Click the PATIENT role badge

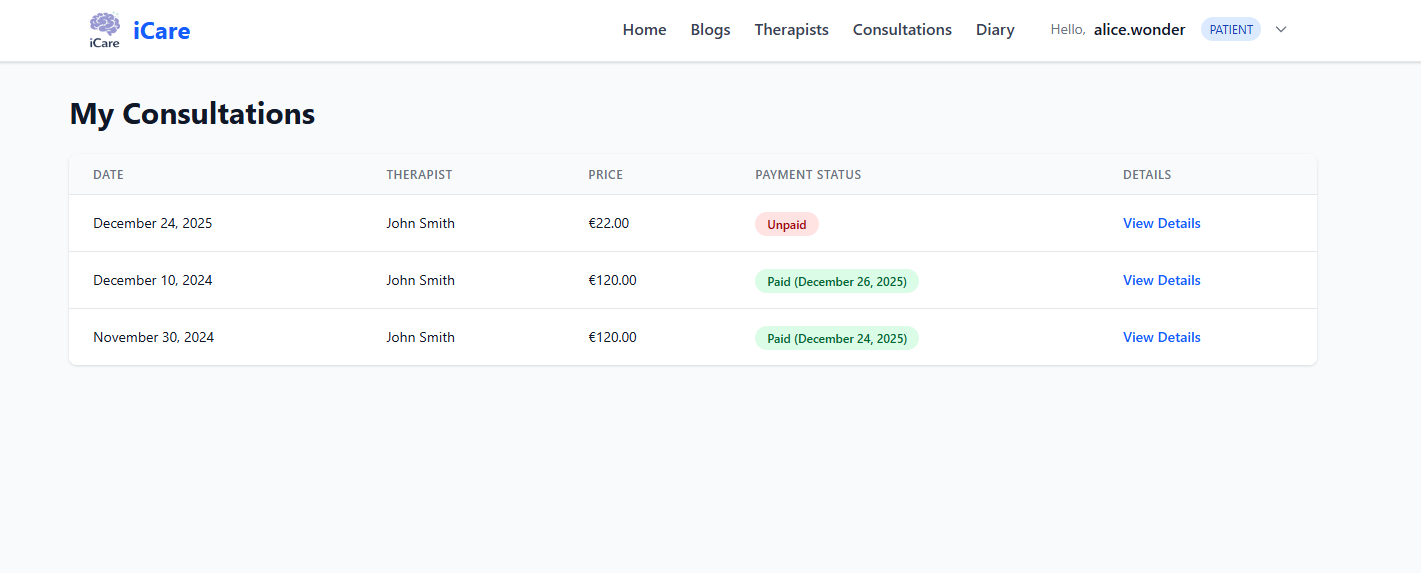pos(1230,30)
